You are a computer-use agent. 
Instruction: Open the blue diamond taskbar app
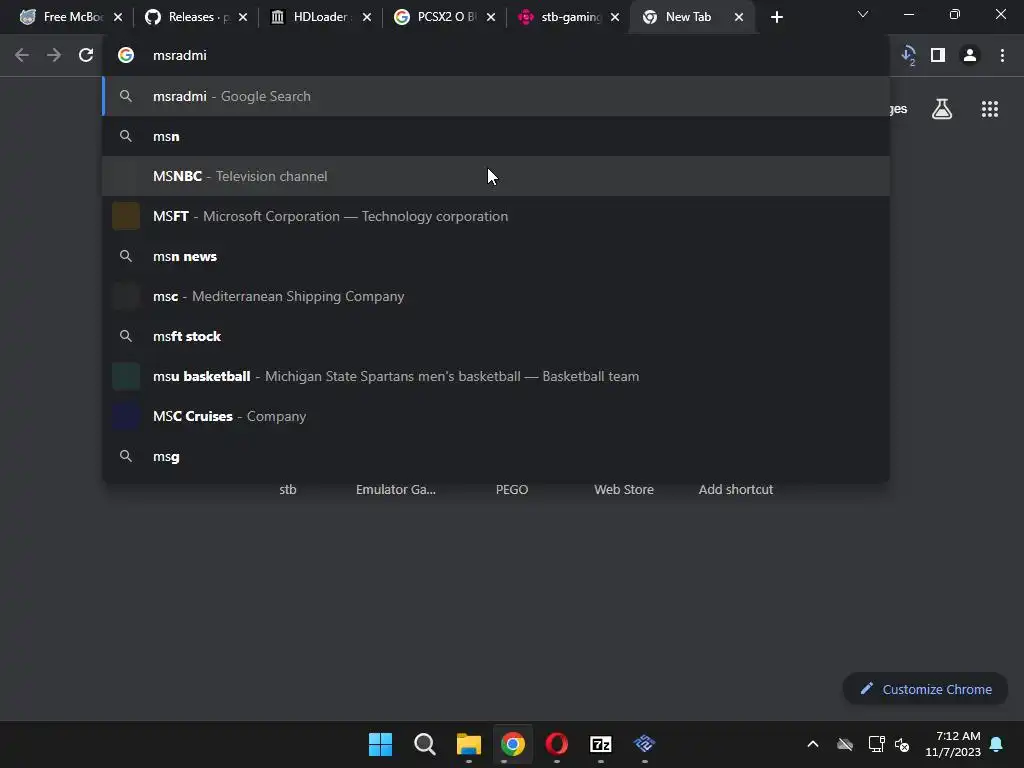645,744
